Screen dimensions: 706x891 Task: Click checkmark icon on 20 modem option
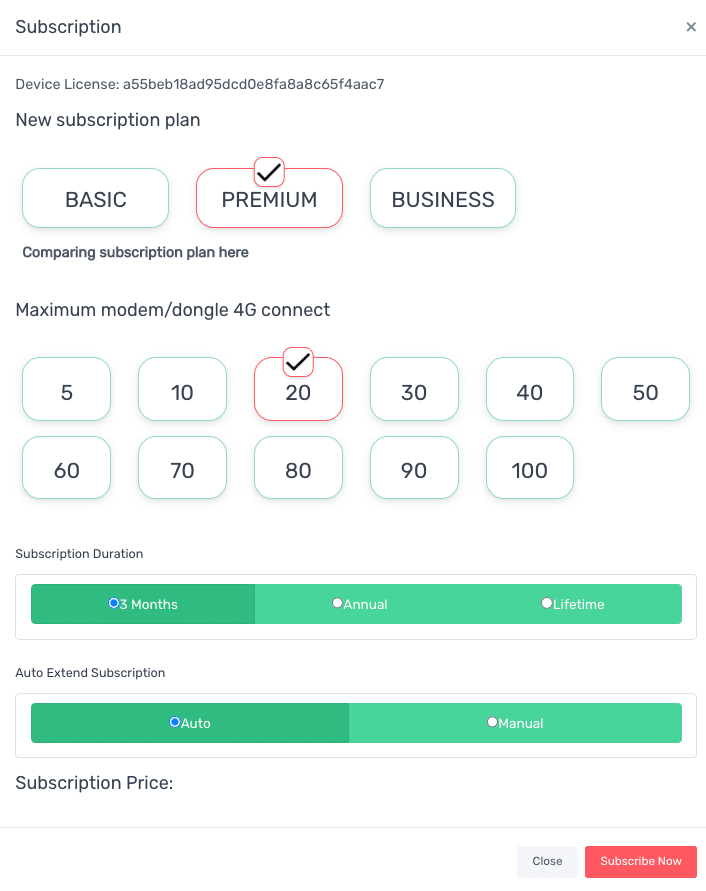click(298, 361)
